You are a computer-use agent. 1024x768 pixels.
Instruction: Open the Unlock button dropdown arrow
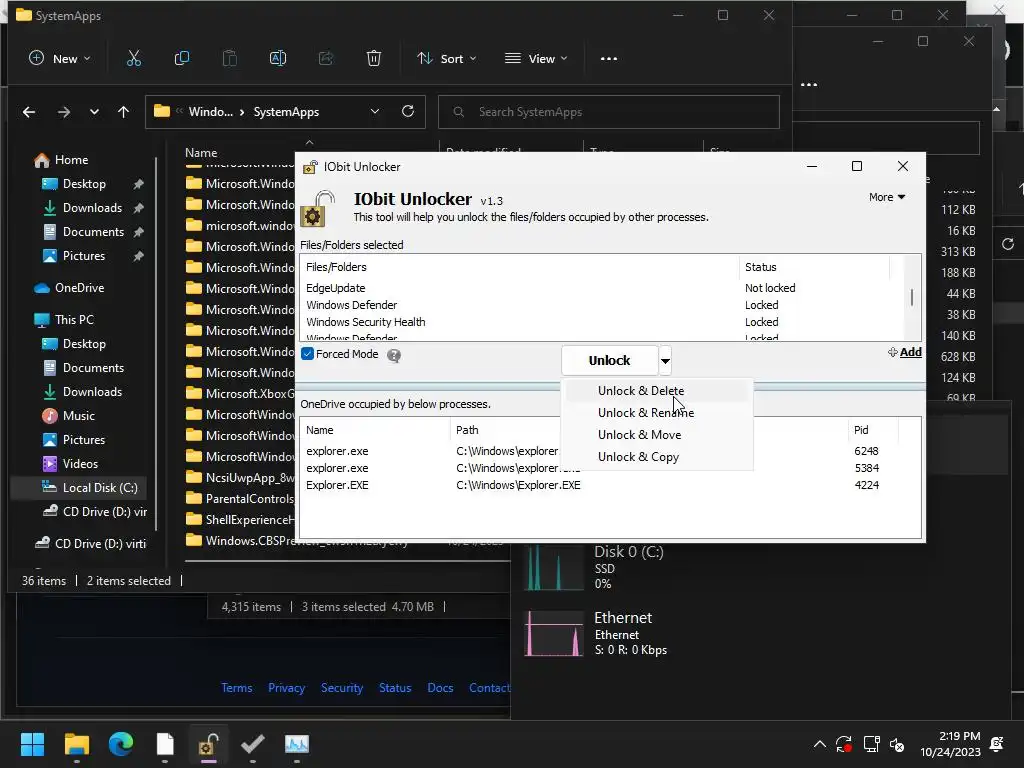pyautogui.click(x=665, y=360)
